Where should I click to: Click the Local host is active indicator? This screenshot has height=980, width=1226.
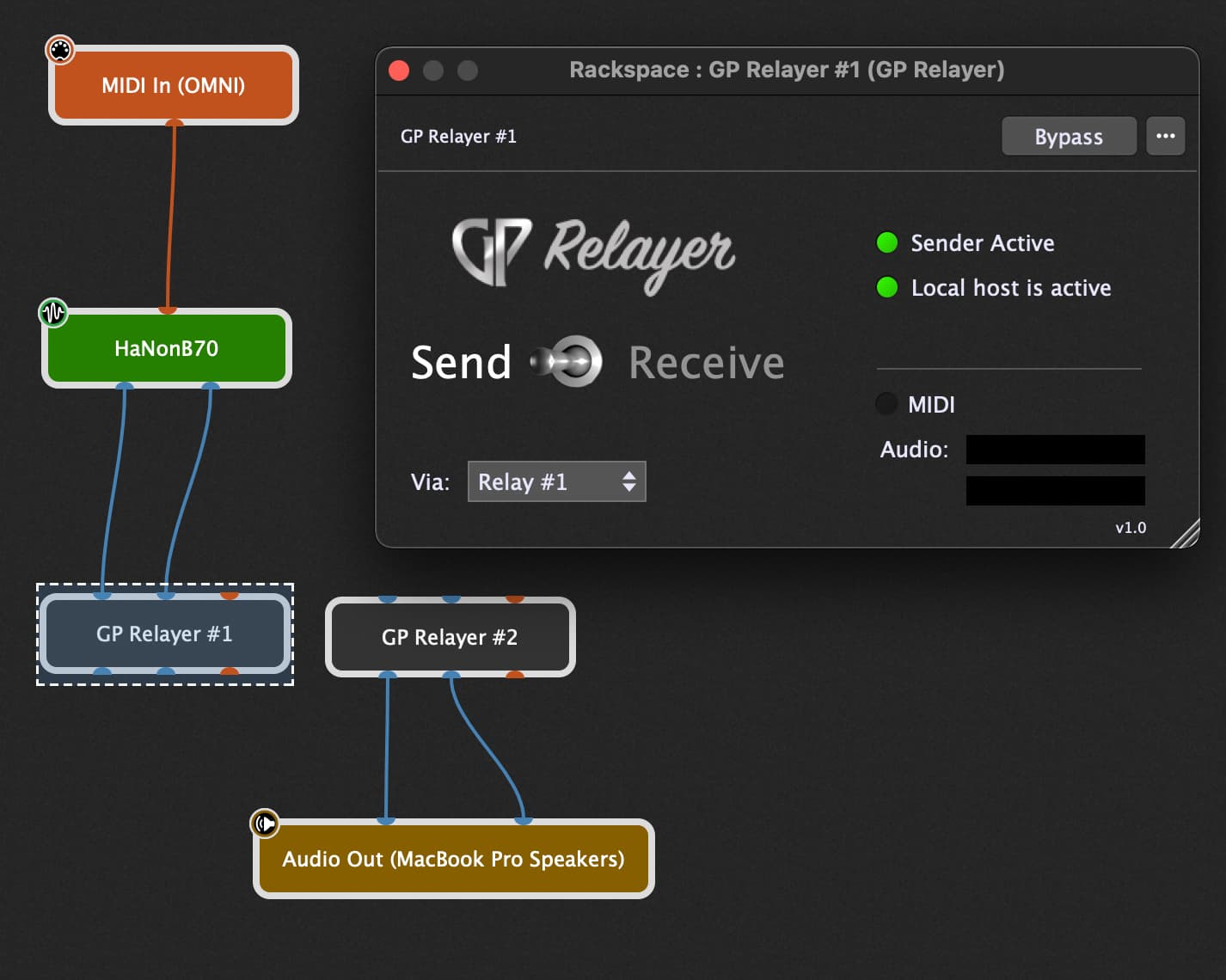887,287
